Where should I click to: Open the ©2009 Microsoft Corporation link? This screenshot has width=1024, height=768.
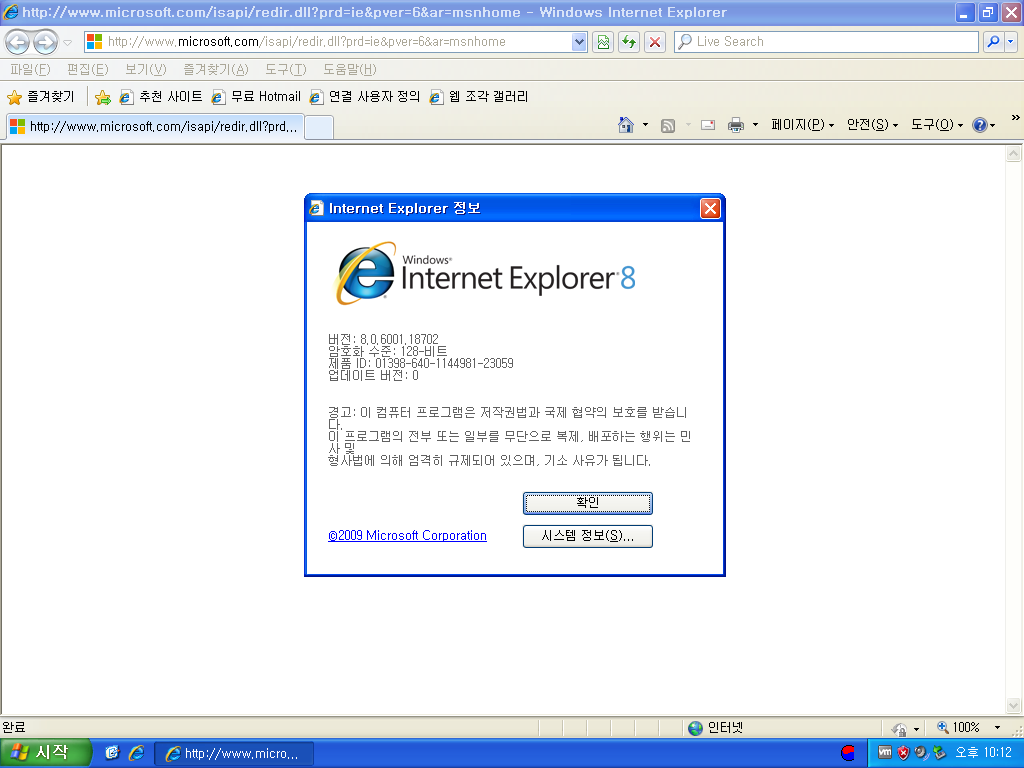click(408, 536)
